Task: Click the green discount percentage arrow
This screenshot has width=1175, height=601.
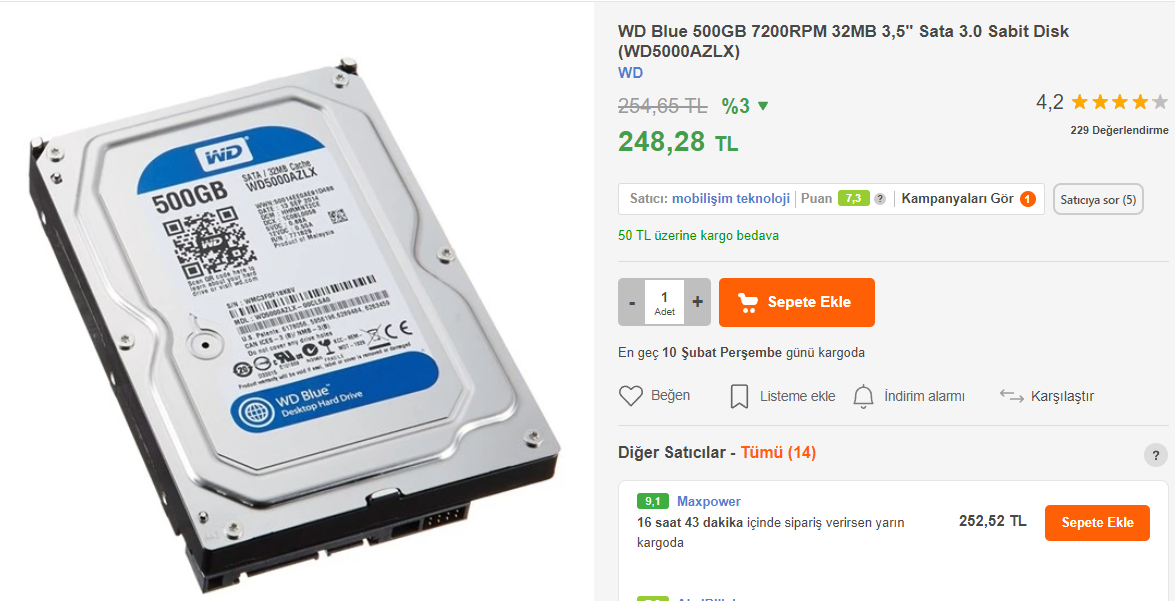Action: click(763, 106)
